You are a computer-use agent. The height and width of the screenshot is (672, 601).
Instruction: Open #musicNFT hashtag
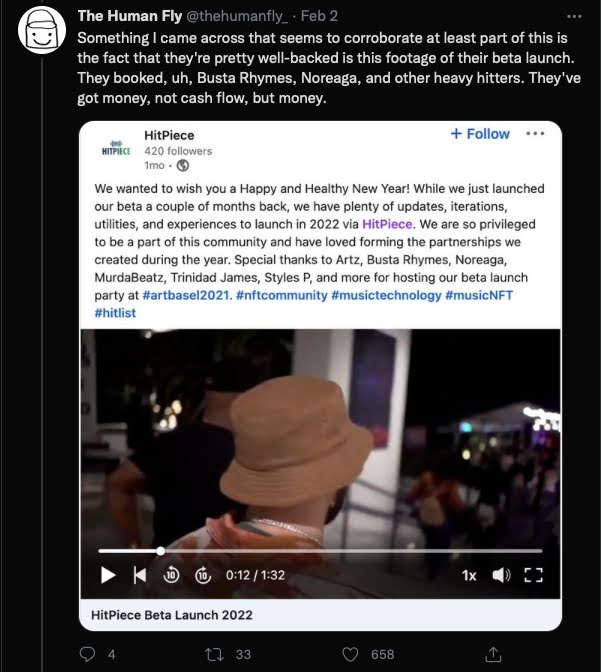(479, 295)
